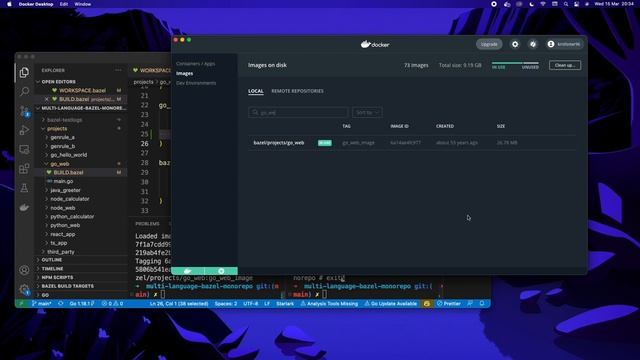Click errors and warnings count in status bar
The height and width of the screenshot is (360, 640).
[x=112, y=304]
